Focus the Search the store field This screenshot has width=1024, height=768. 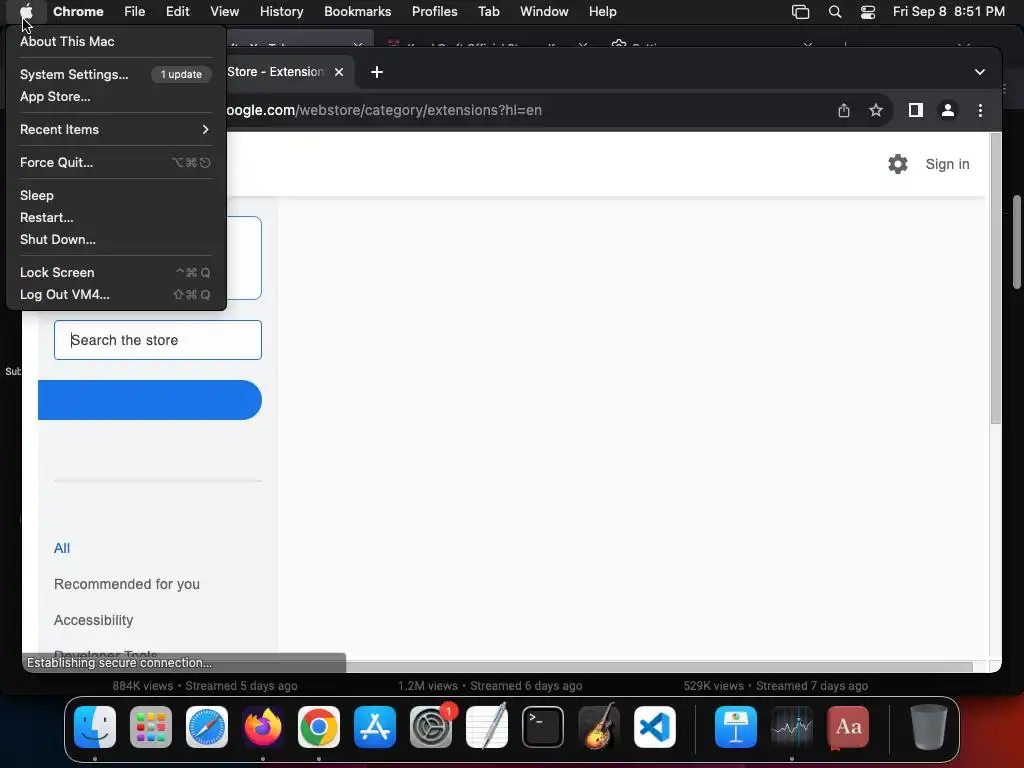coord(157,340)
